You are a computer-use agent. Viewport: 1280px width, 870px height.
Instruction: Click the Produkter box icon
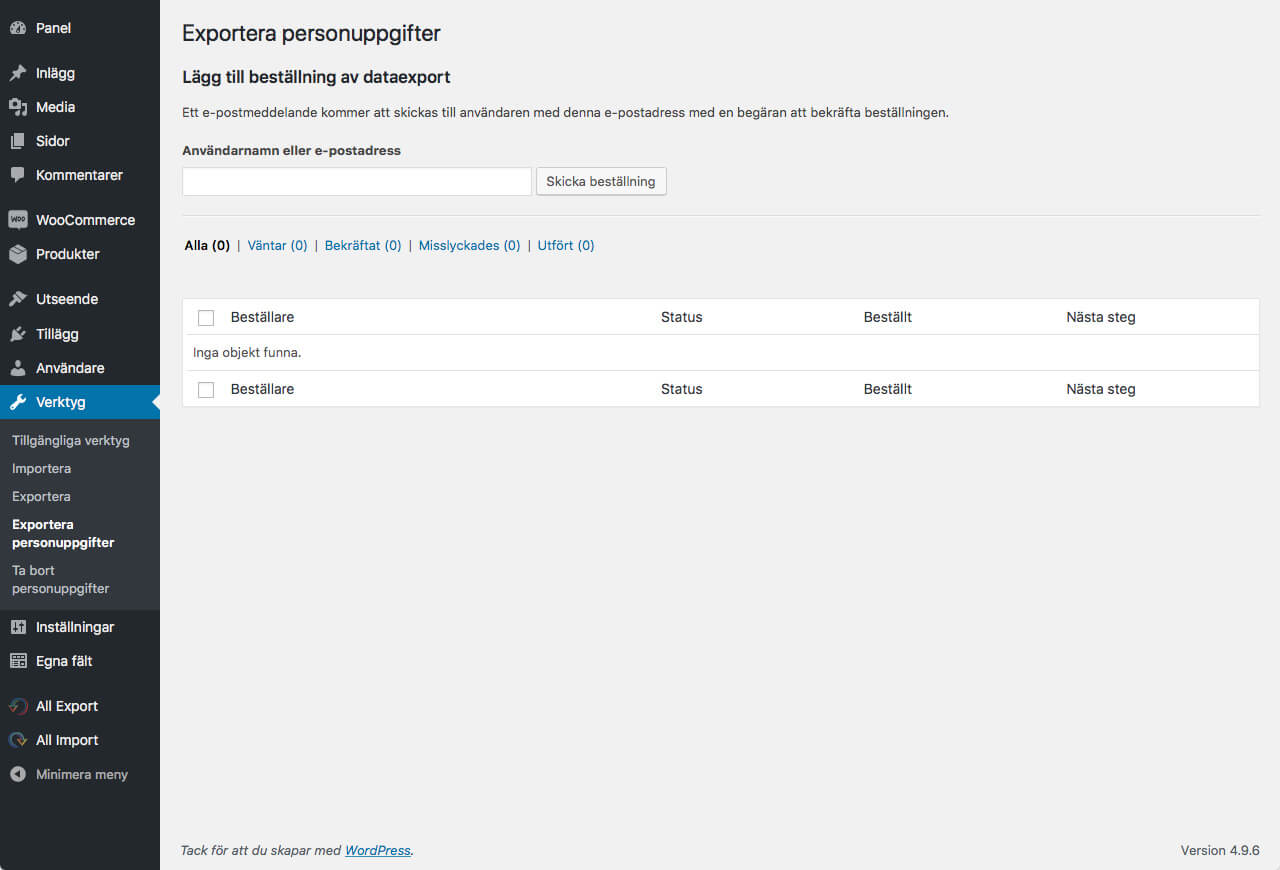(x=18, y=254)
